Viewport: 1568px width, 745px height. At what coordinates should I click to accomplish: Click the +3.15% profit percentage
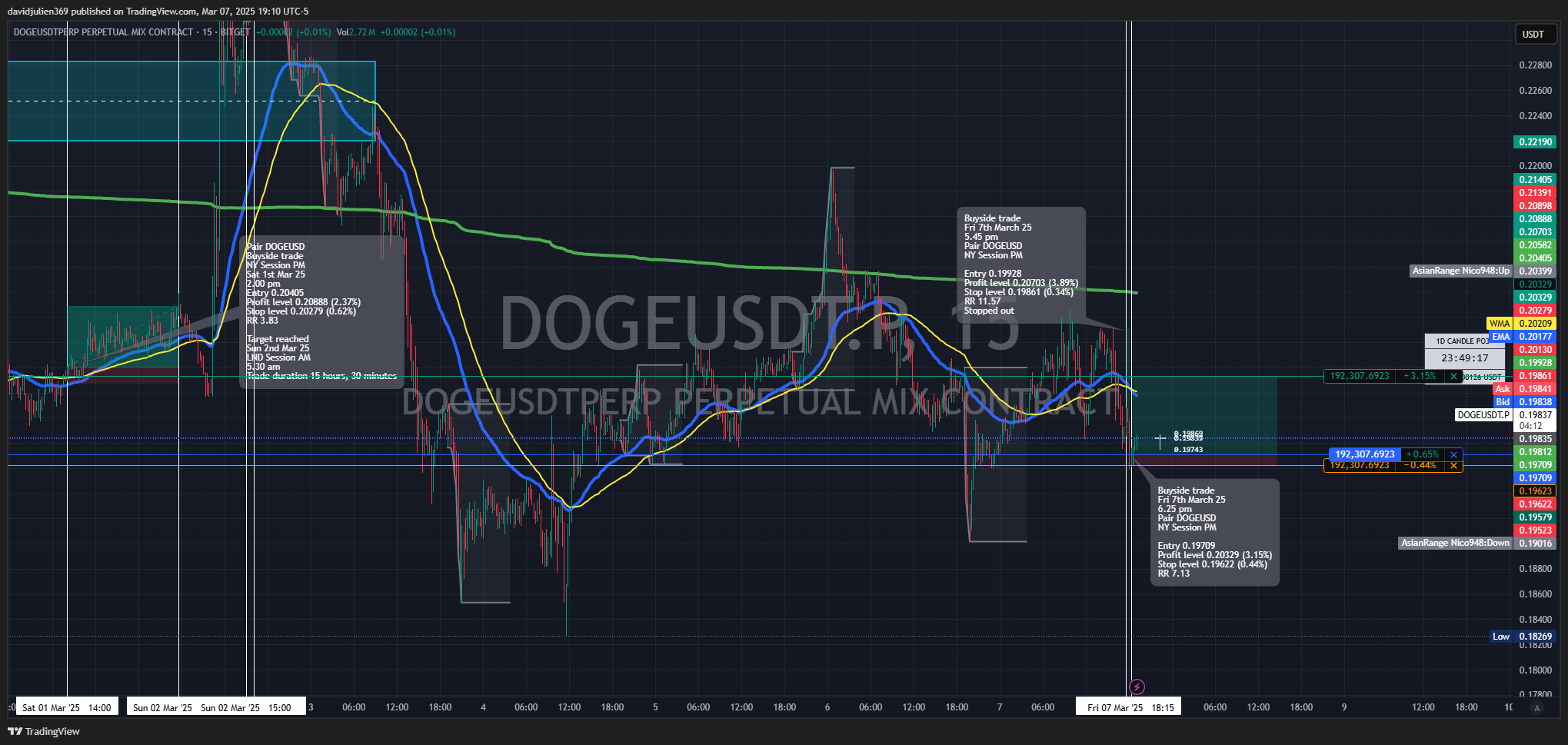click(1420, 376)
